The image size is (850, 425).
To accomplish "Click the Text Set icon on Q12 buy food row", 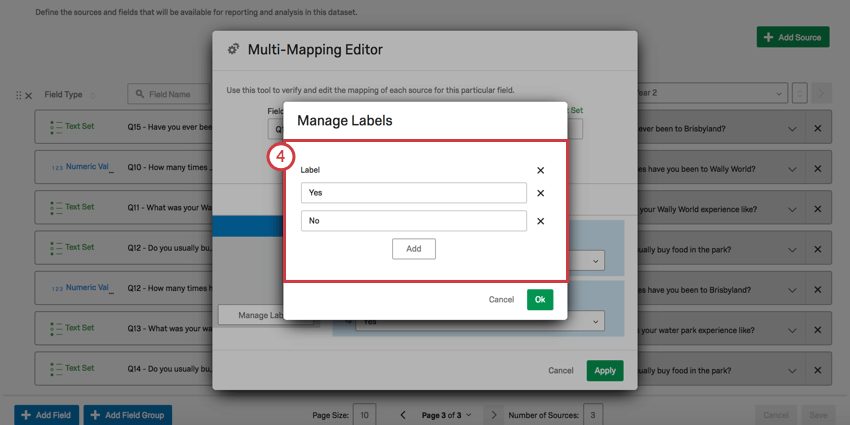I will pos(55,248).
